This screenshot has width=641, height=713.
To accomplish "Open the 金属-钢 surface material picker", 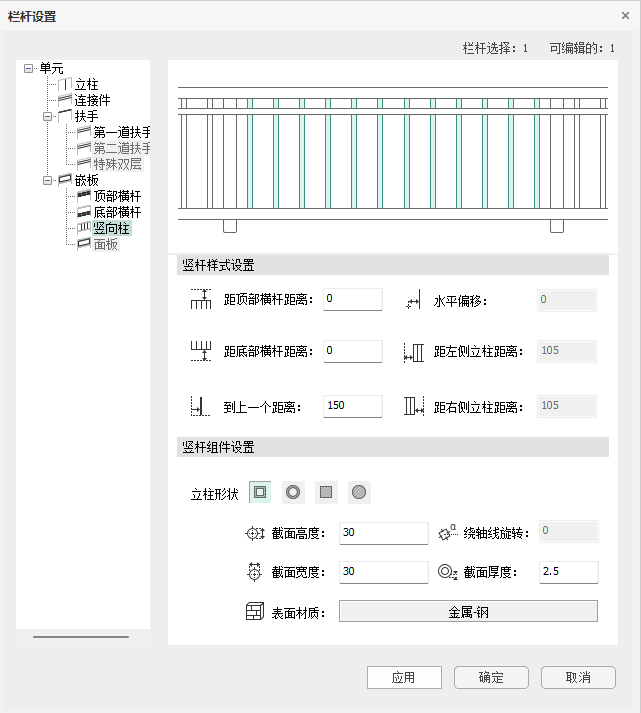I will tap(468, 611).
